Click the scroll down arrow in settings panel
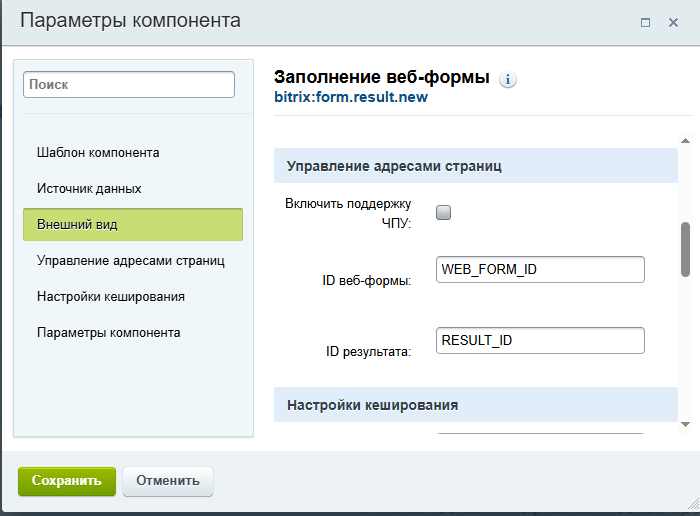 (x=686, y=424)
